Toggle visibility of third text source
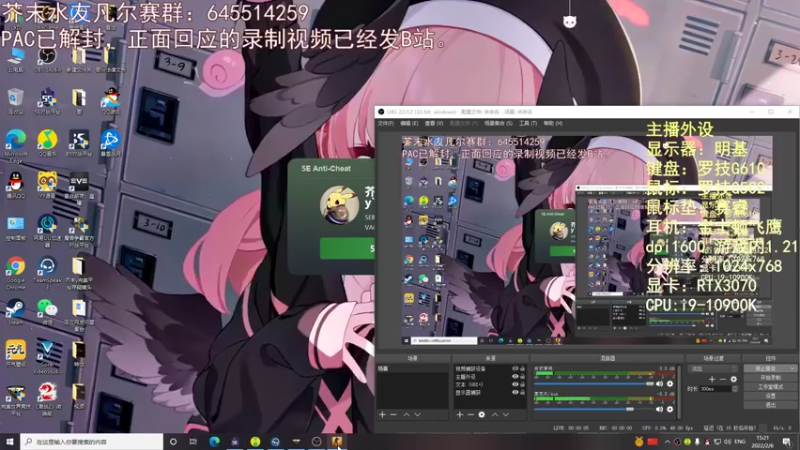Viewport: 800px width, 450px height. click(515, 385)
